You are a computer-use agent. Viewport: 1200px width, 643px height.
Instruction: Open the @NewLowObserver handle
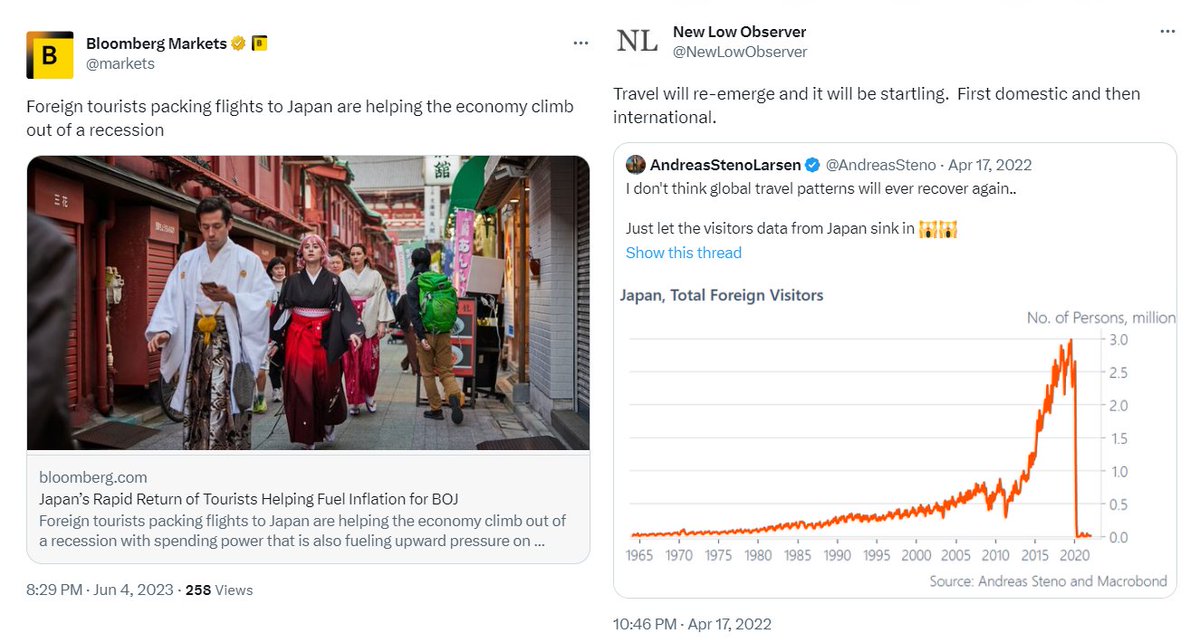740,51
